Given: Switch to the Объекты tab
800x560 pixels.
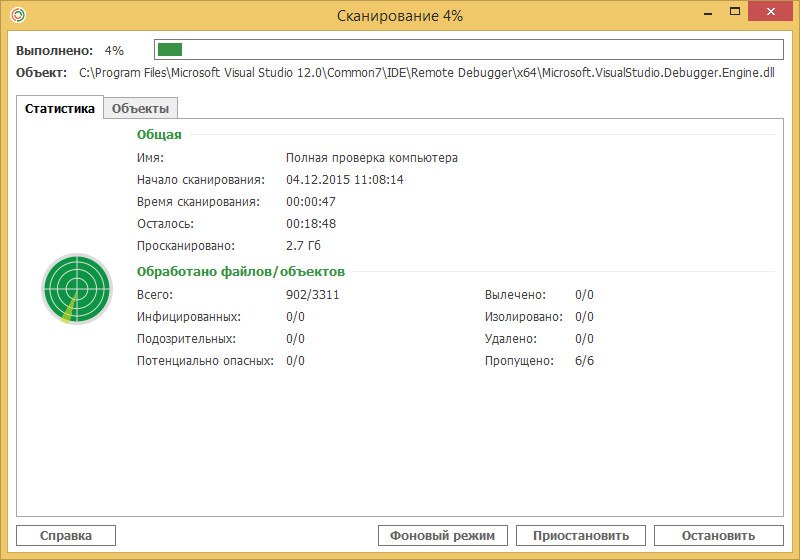Looking at the screenshot, I should tap(140, 109).
